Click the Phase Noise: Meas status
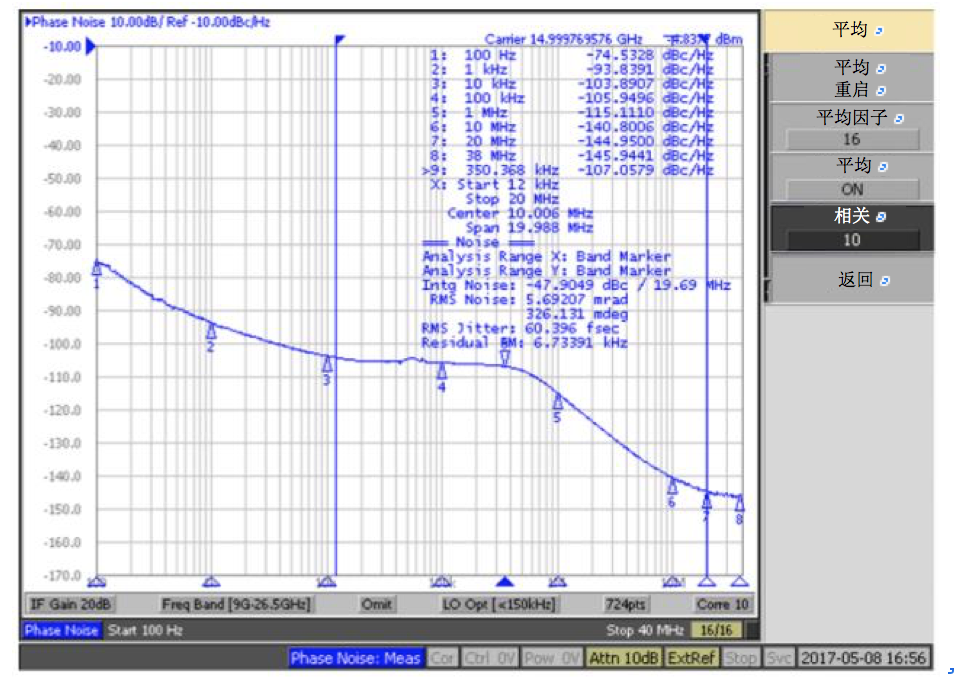Screen dimensions: 960x682 coord(356,658)
